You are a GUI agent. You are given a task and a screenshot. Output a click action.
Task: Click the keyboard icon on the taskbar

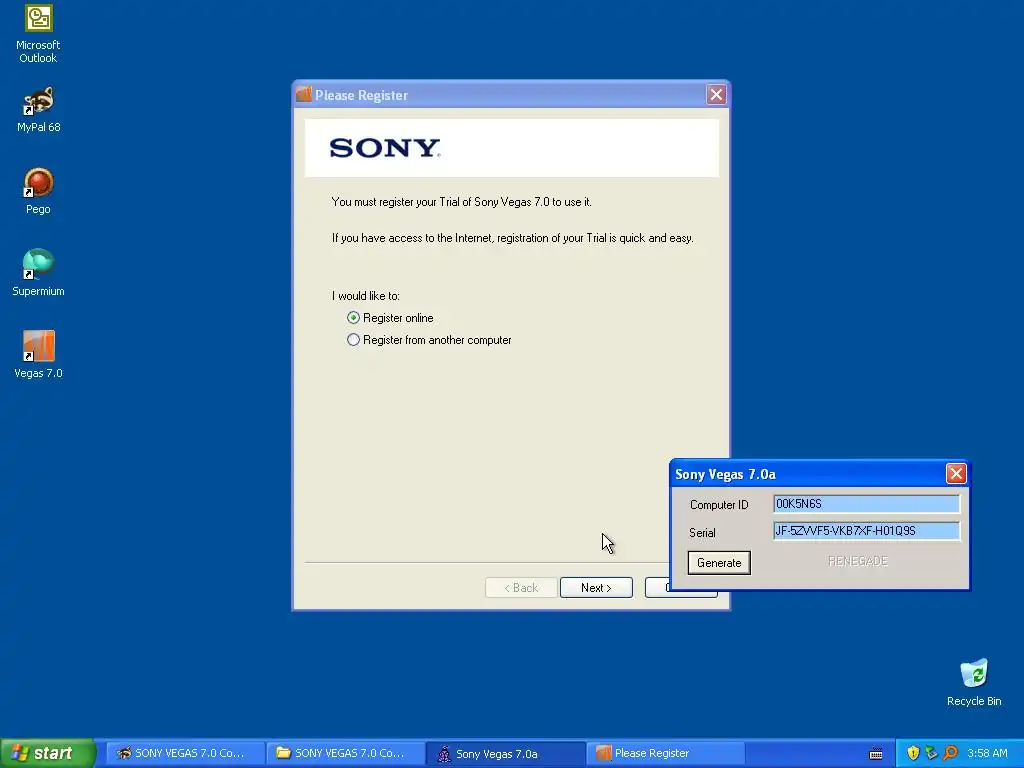click(x=876, y=754)
